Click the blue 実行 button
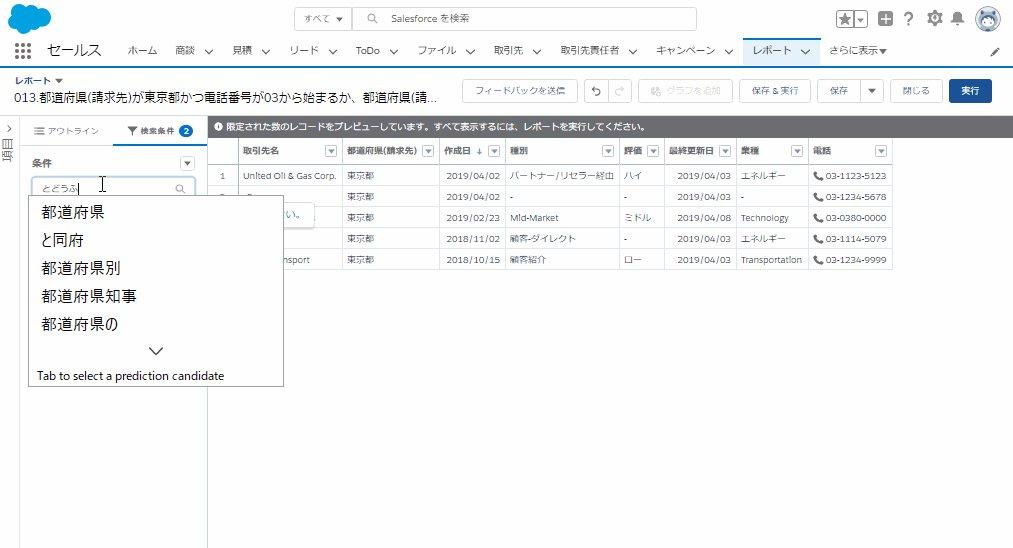This screenshot has height=548, width=1013. 970,91
